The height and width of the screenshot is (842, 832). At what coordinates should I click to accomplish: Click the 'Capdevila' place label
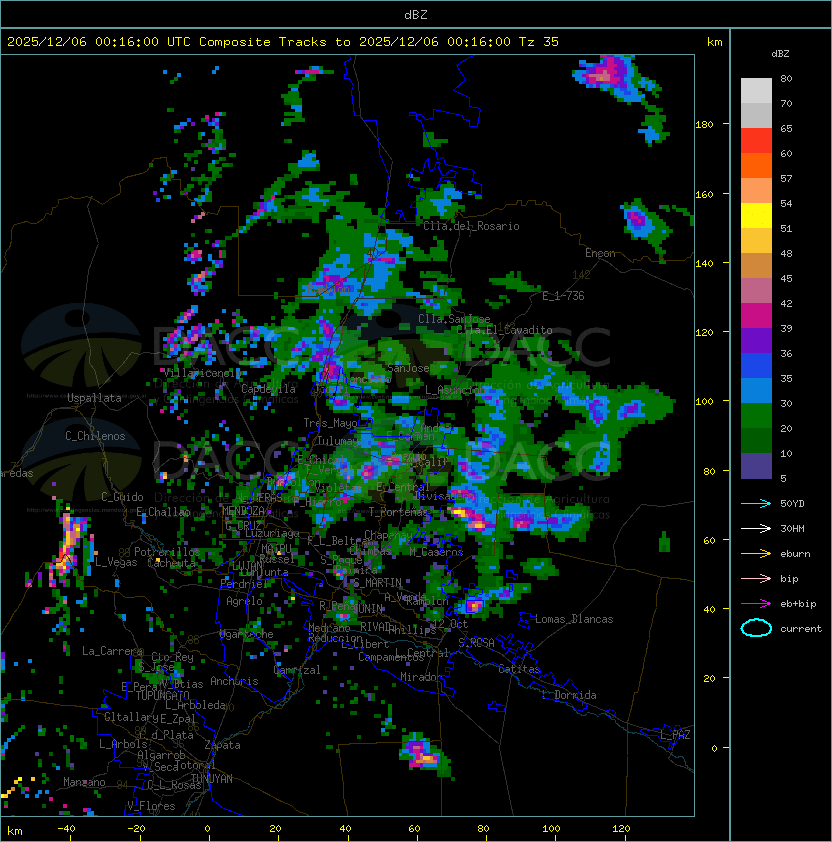click(x=268, y=389)
